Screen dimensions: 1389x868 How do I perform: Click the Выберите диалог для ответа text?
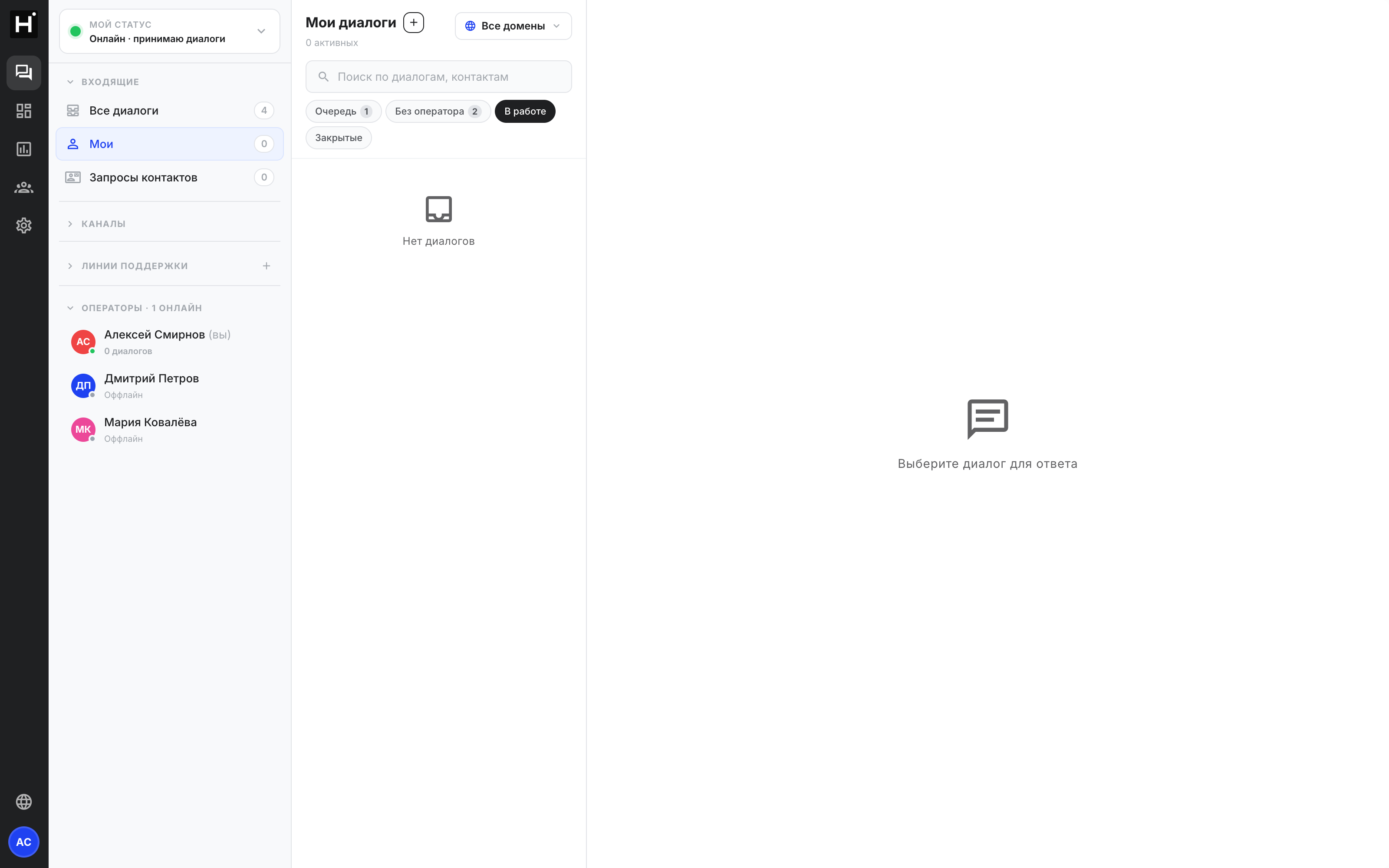(987, 464)
